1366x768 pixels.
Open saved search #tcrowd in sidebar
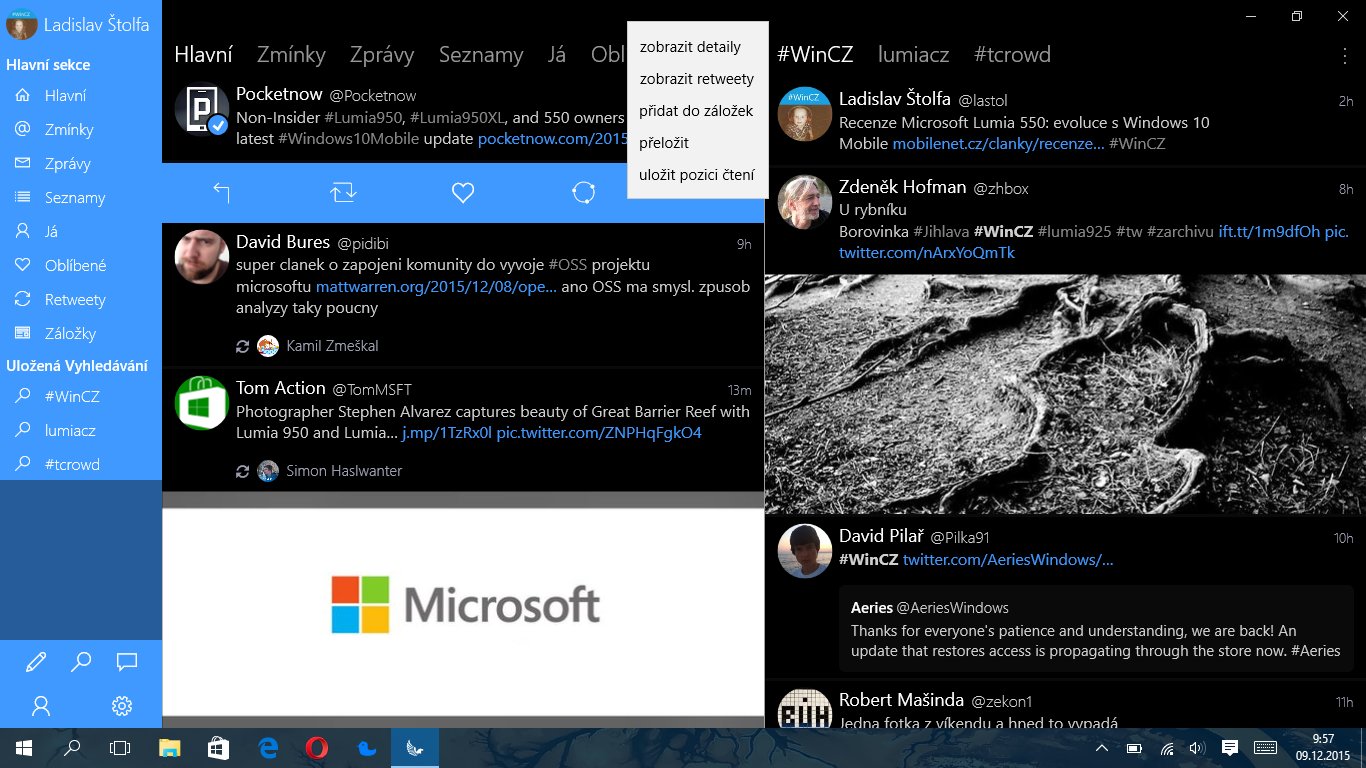(80, 465)
